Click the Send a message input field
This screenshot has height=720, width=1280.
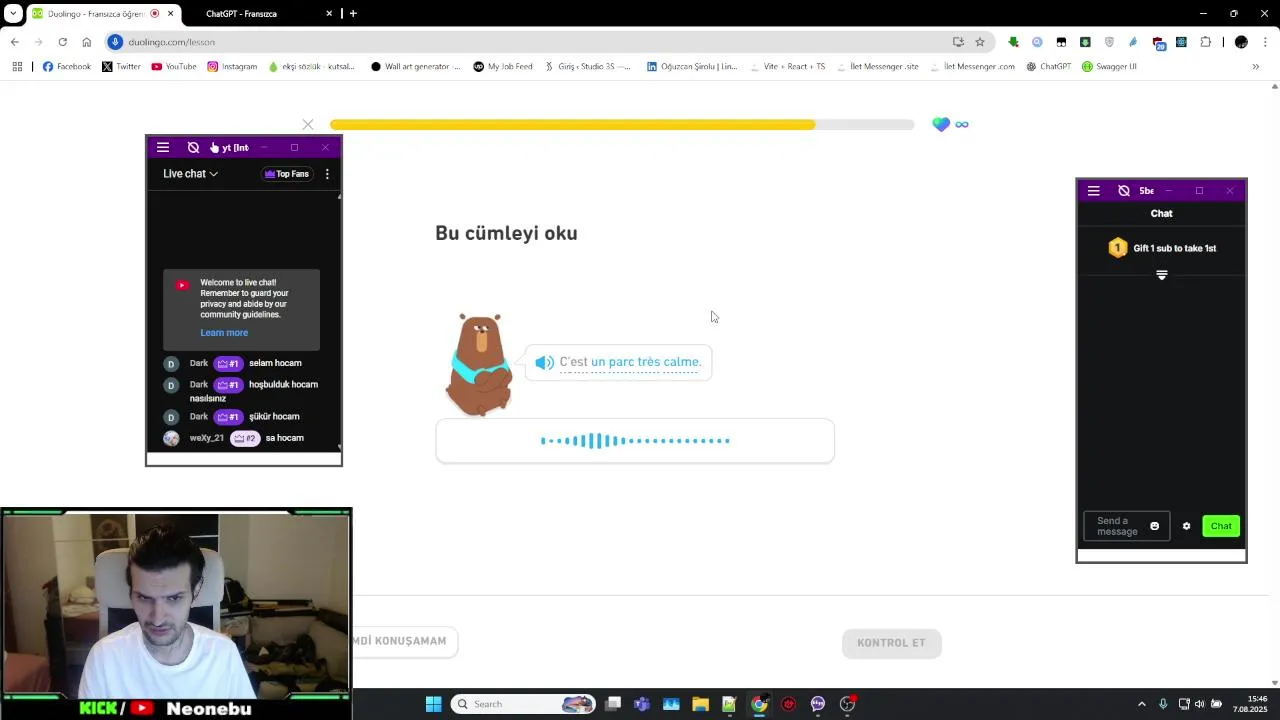tap(1126, 526)
